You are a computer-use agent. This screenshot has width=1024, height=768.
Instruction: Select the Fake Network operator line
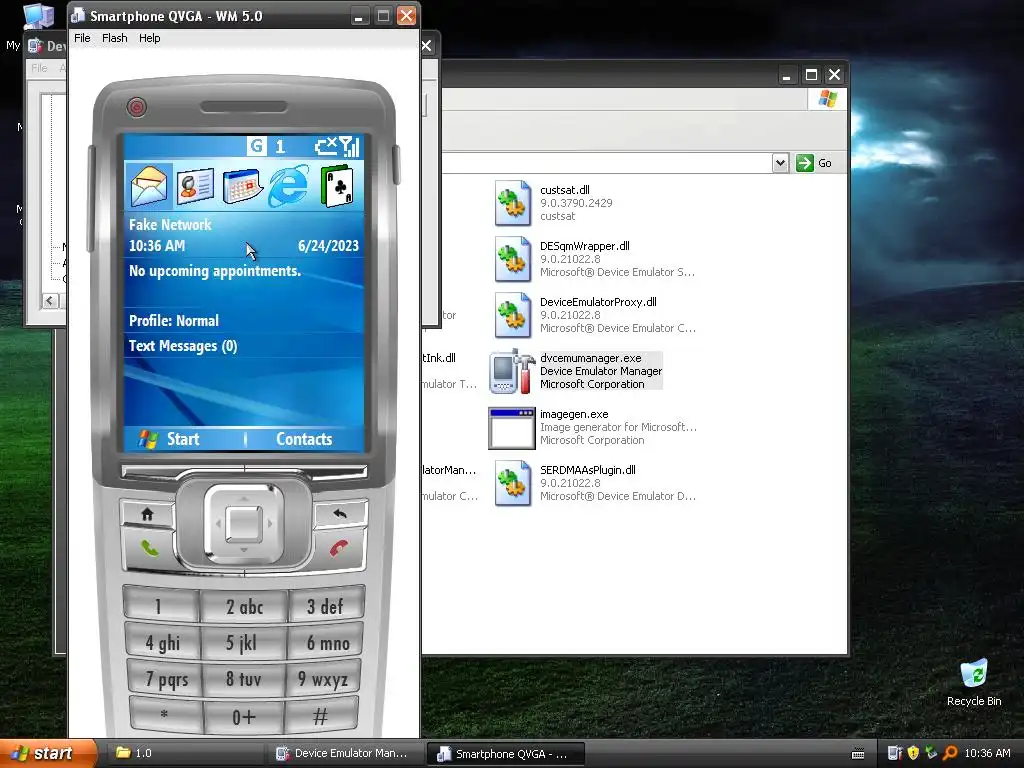tap(244, 225)
